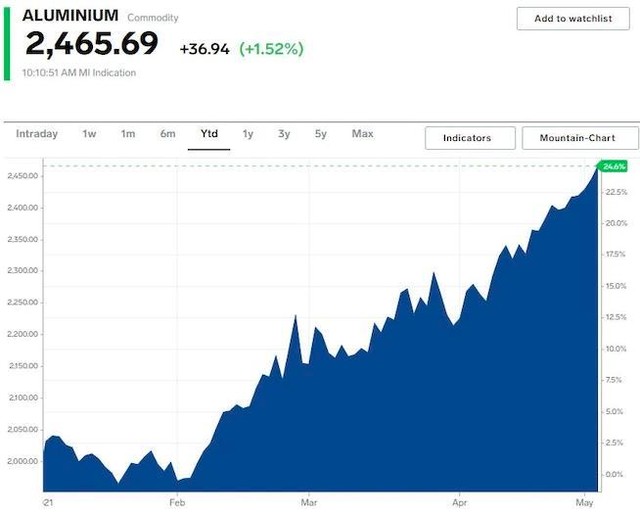Switch to the 1w range tab
Screen dimensions: 640x515
click(x=90, y=134)
